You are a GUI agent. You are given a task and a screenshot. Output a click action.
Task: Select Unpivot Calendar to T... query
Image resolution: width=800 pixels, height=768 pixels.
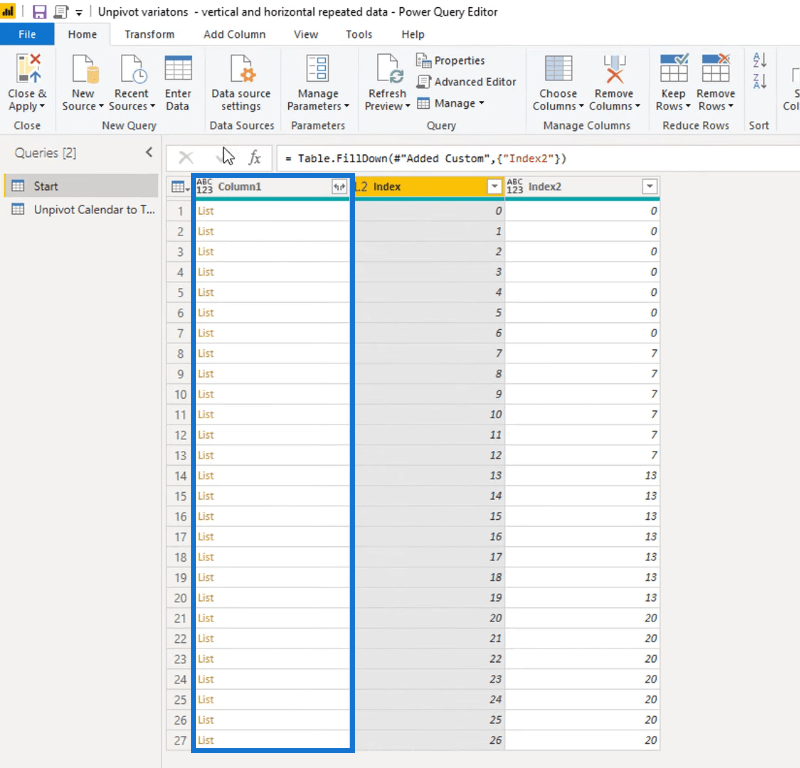82,209
